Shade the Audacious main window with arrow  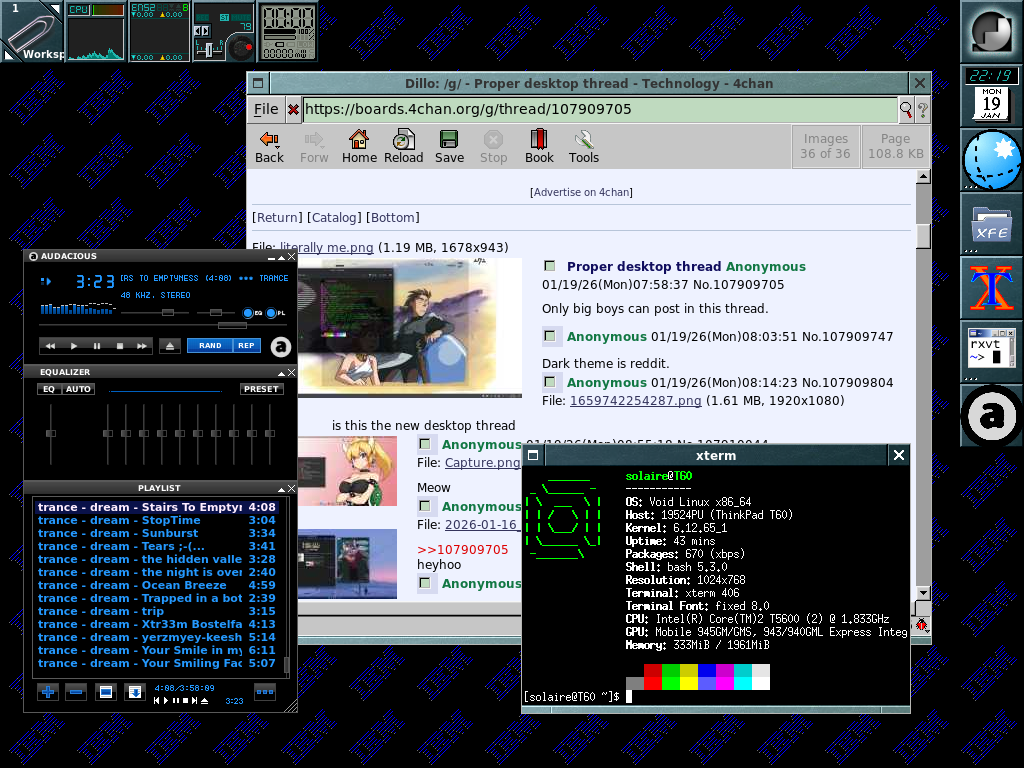point(281,257)
